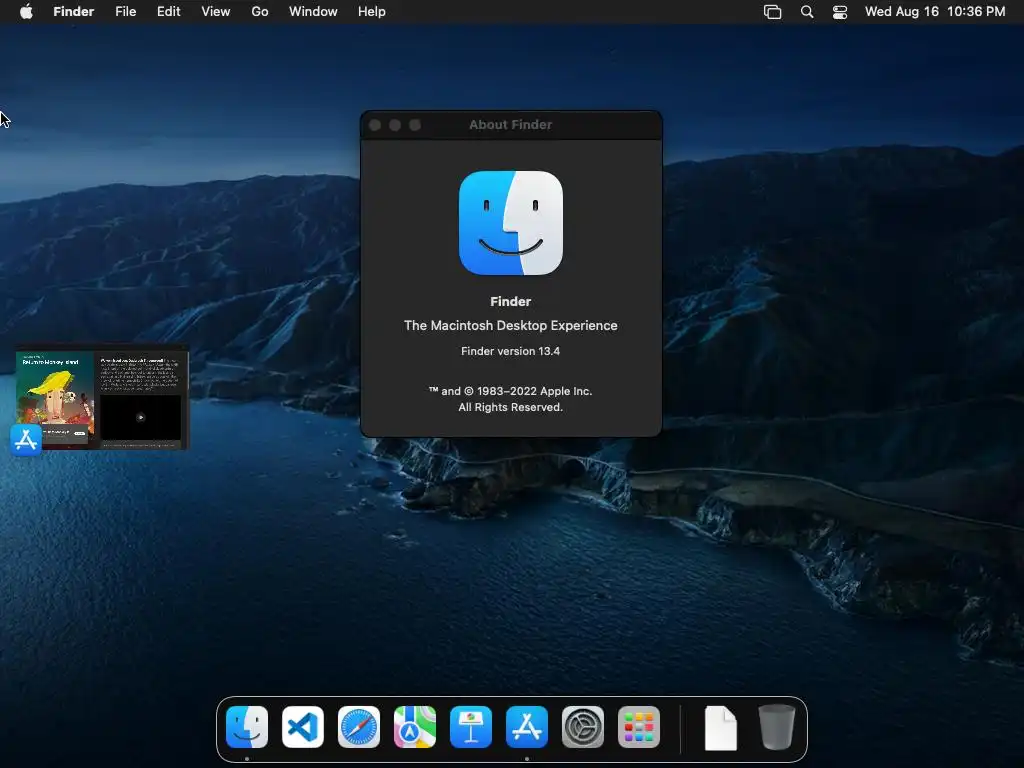Open Keynote from the Dock
Screen dimensions: 1024x768
(471, 727)
